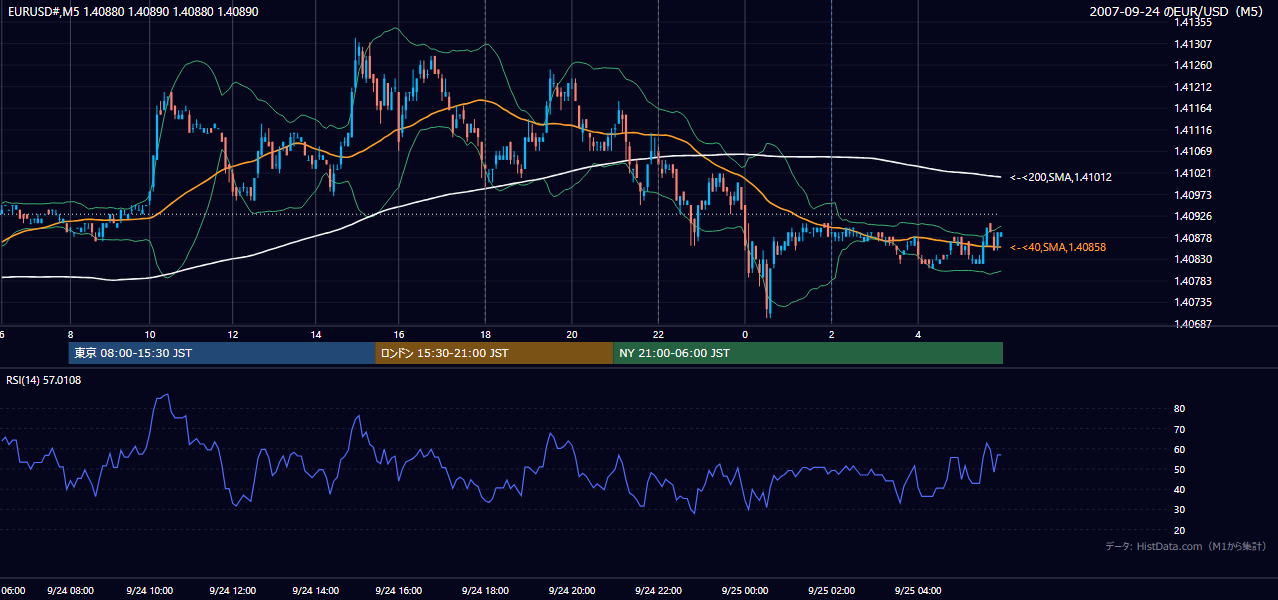Click RSI level 30 on axis
The width and height of the screenshot is (1278, 600).
tap(1180, 510)
